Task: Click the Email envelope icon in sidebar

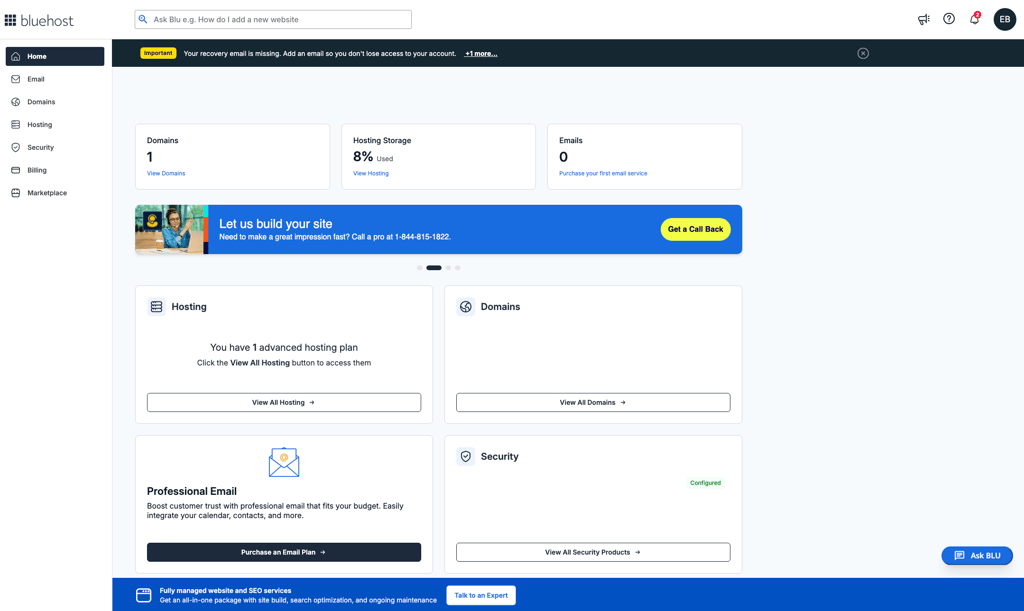Action: pos(16,79)
